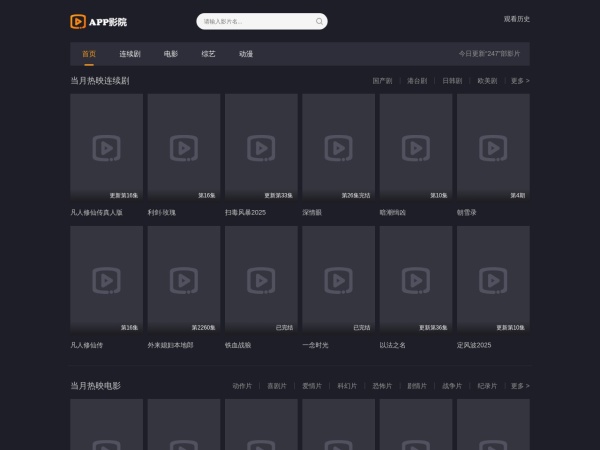Switch to the 连续剧 tab
600x450 pixels.
130,54
